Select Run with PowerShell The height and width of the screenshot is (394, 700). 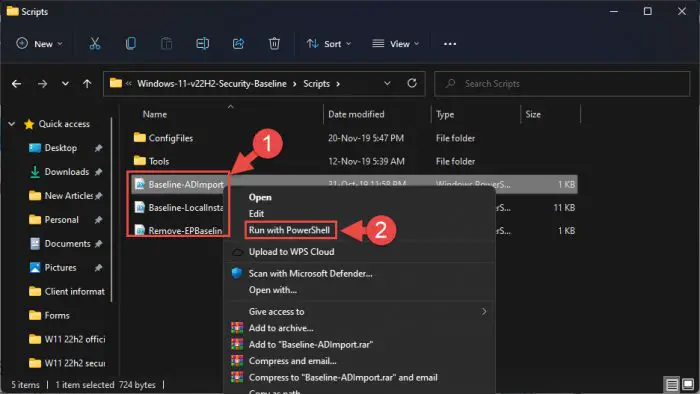(289, 230)
